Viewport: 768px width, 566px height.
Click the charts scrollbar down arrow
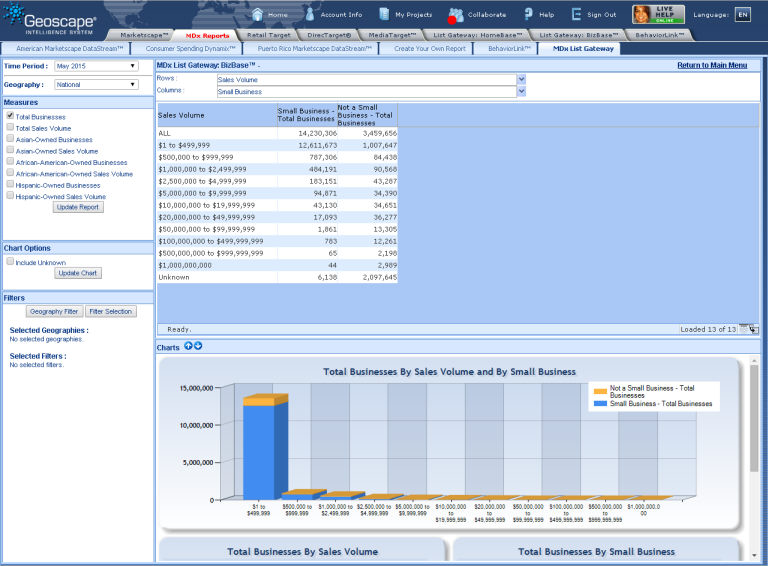click(x=754, y=555)
